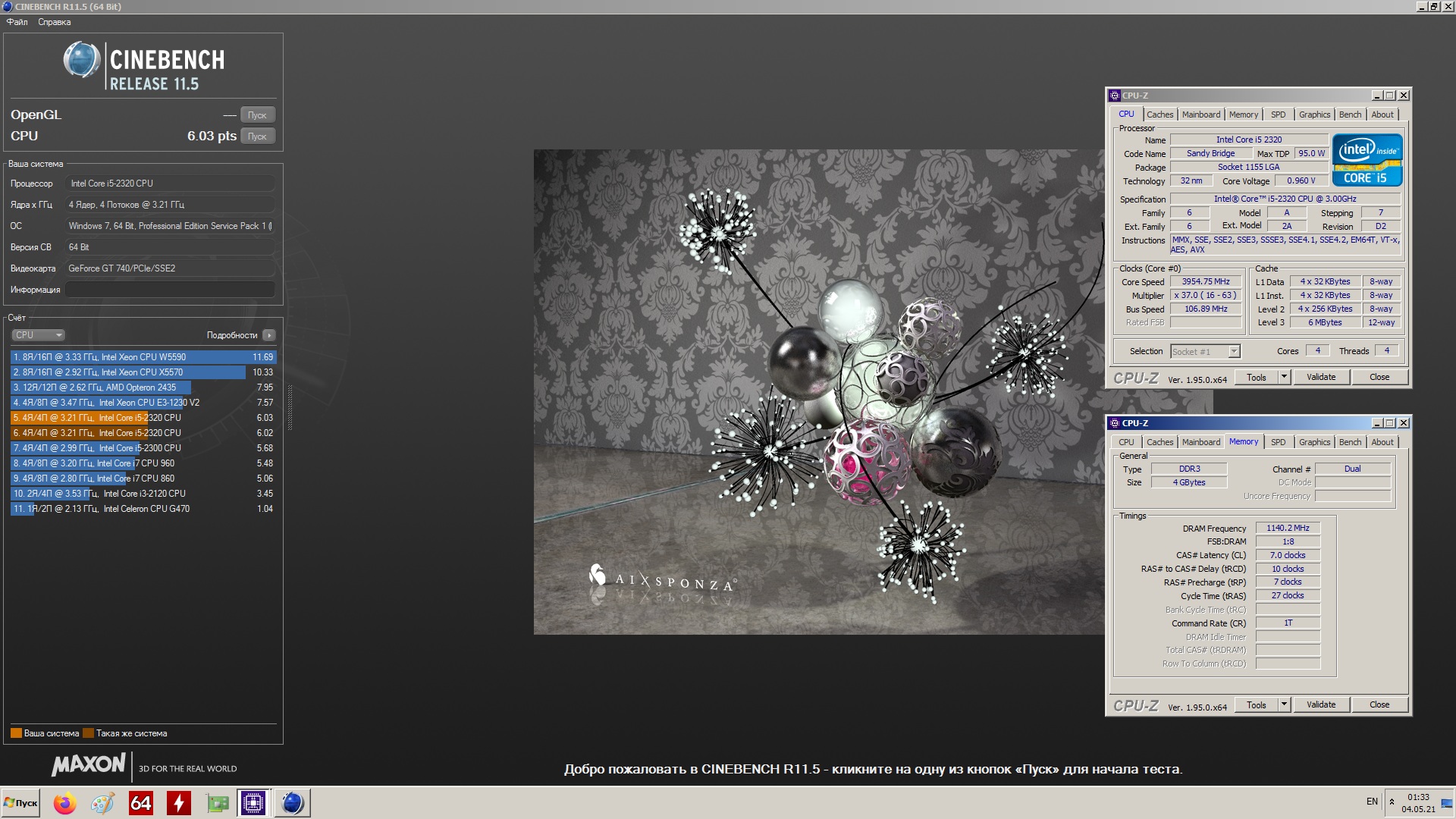1456x819 pixels.
Task: Open Bench tab in upper CPU-Z window
Action: (1350, 115)
